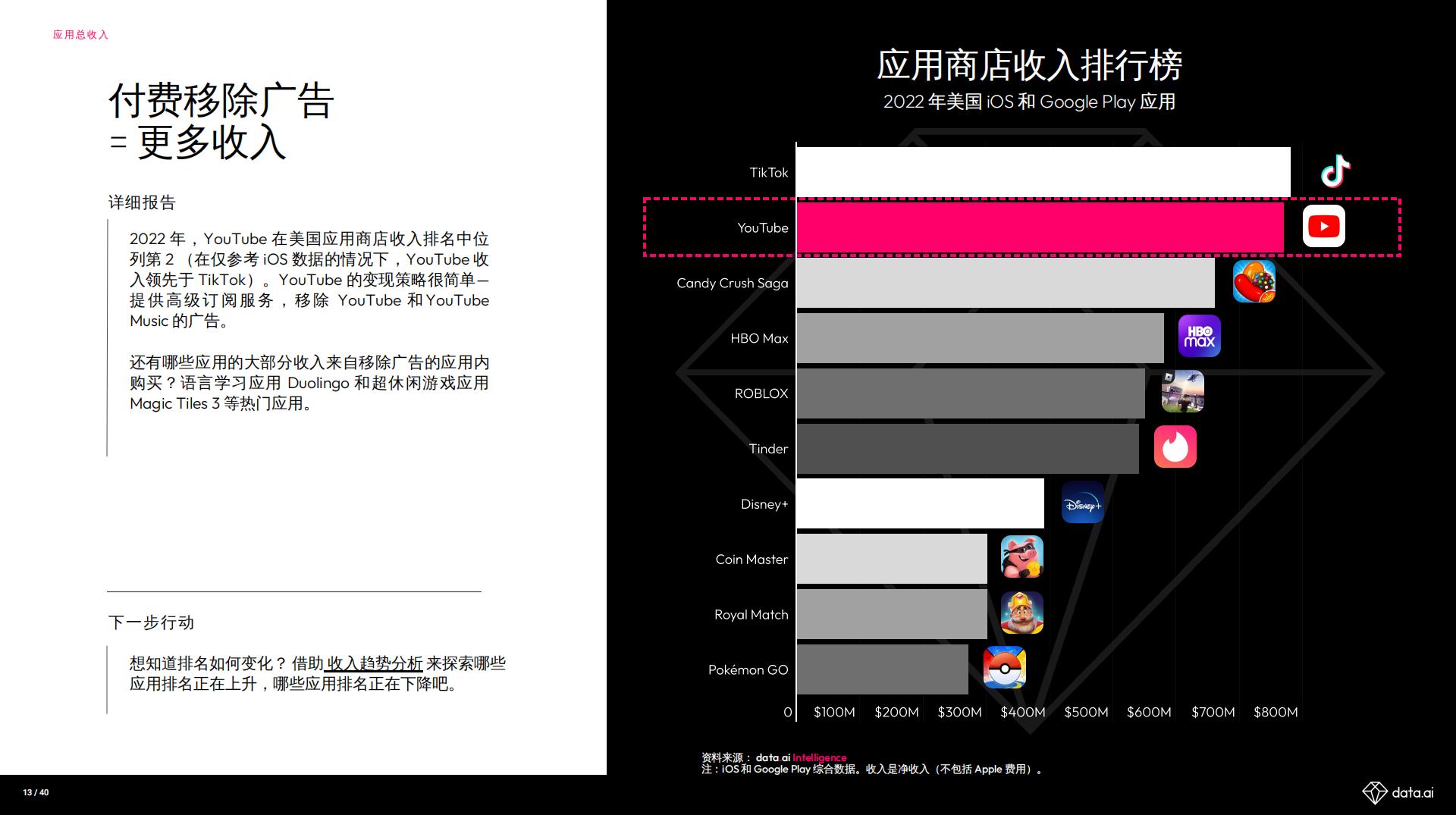This screenshot has height=815, width=1456.
Task: Click the data.ai diamond logo
Action: point(1397,792)
